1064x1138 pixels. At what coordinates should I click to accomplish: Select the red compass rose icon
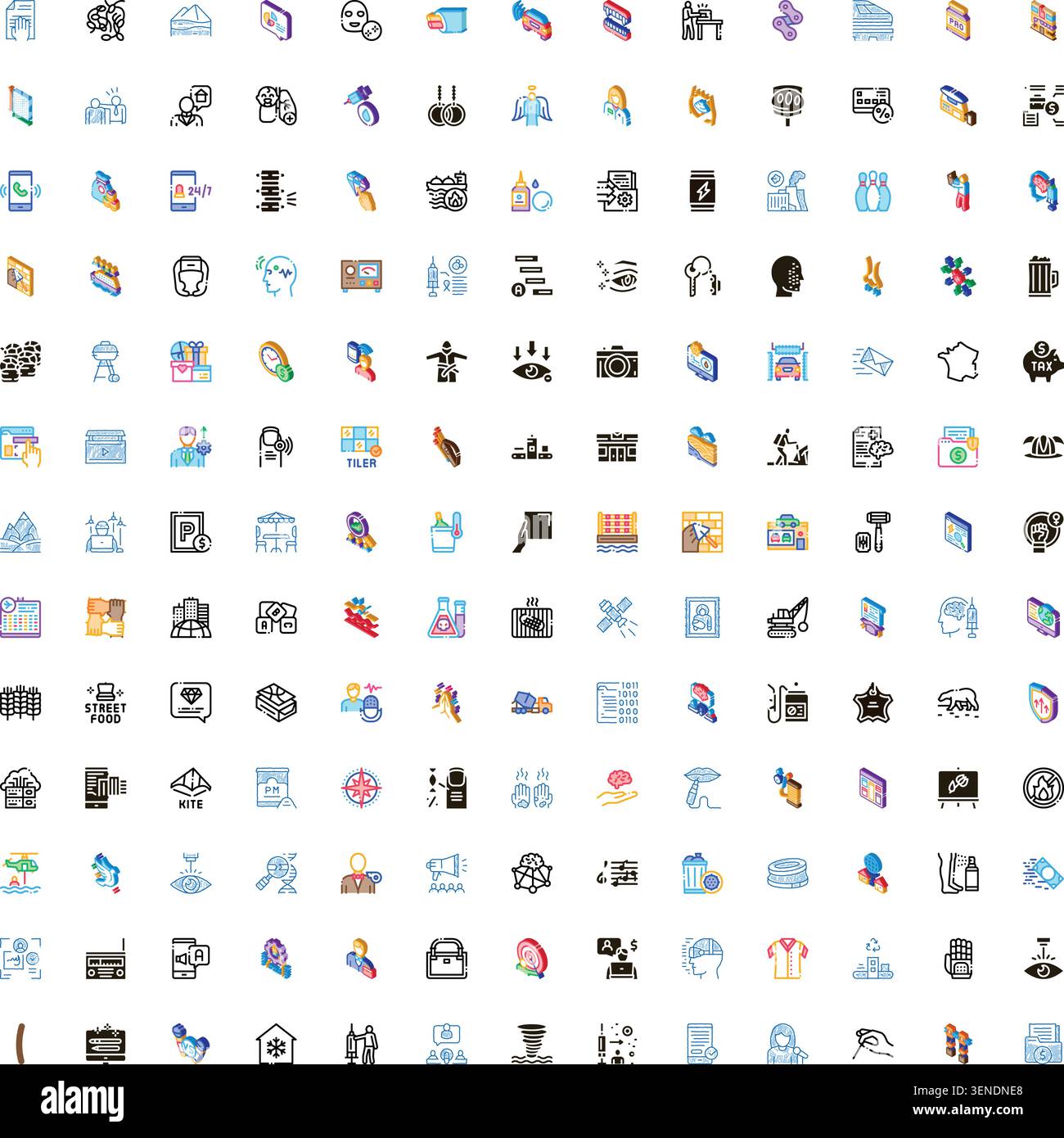click(362, 788)
